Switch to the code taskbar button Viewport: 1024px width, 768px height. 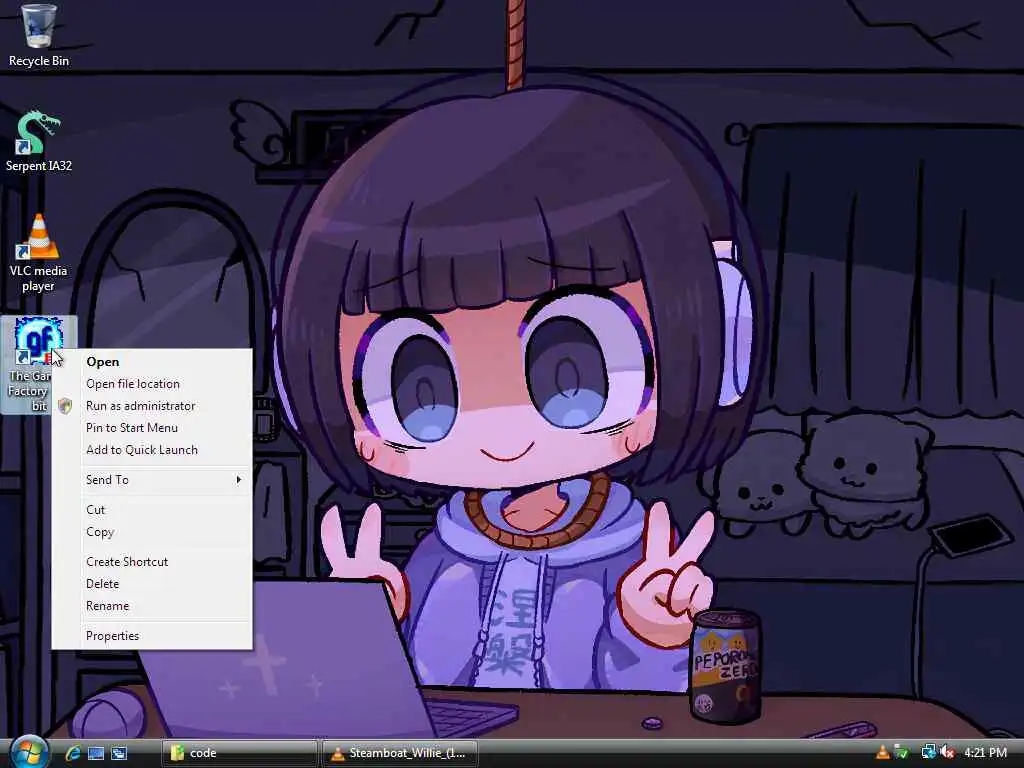click(x=239, y=753)
